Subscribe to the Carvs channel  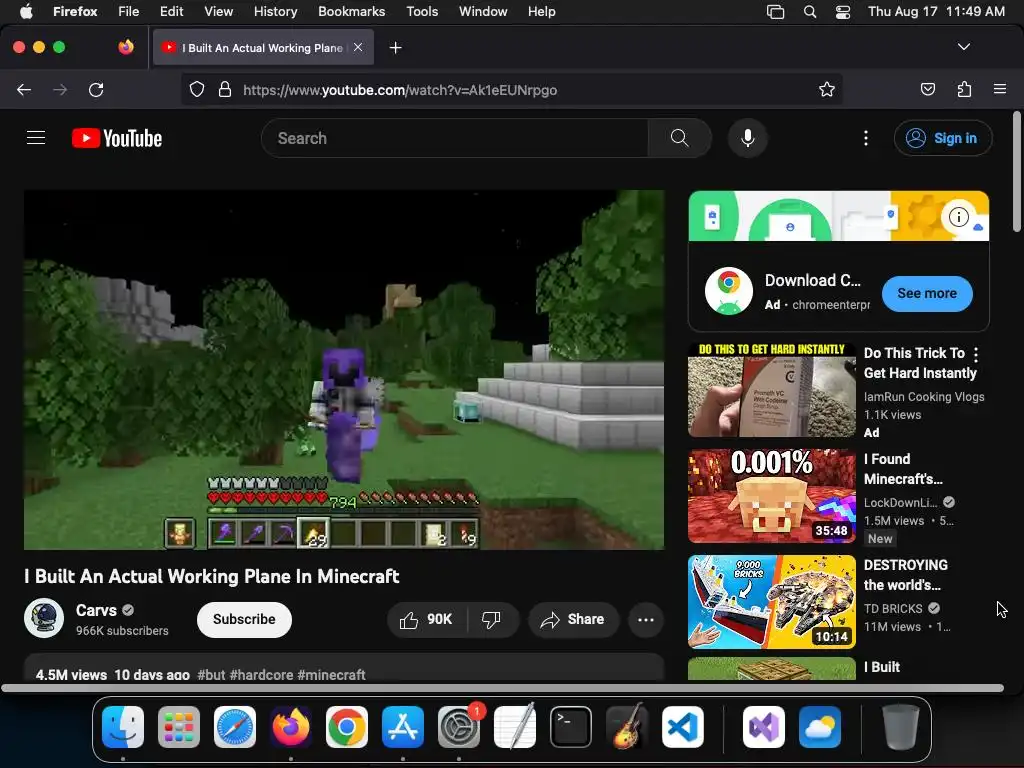244,619
